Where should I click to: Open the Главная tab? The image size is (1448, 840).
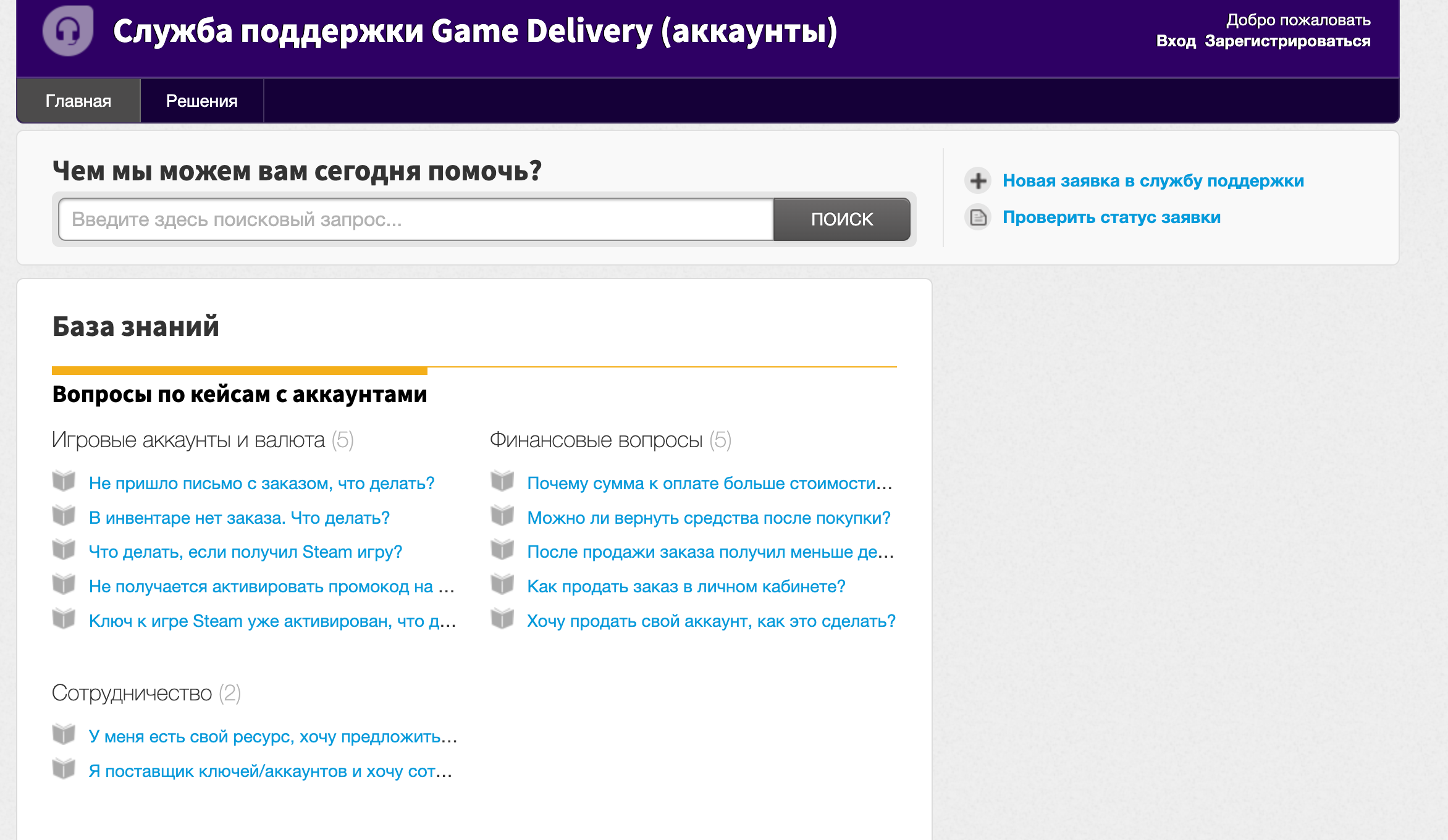point(78,101)
